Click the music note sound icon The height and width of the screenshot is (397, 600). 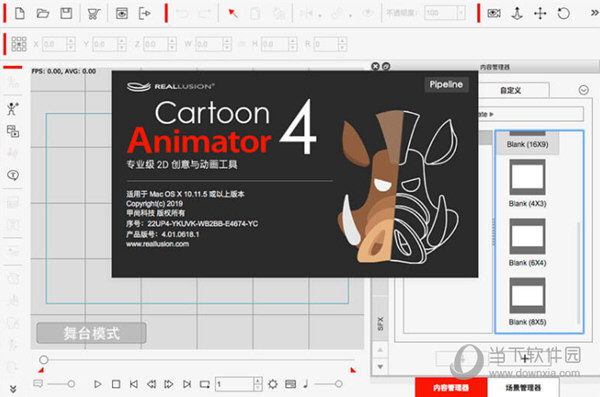306,384
